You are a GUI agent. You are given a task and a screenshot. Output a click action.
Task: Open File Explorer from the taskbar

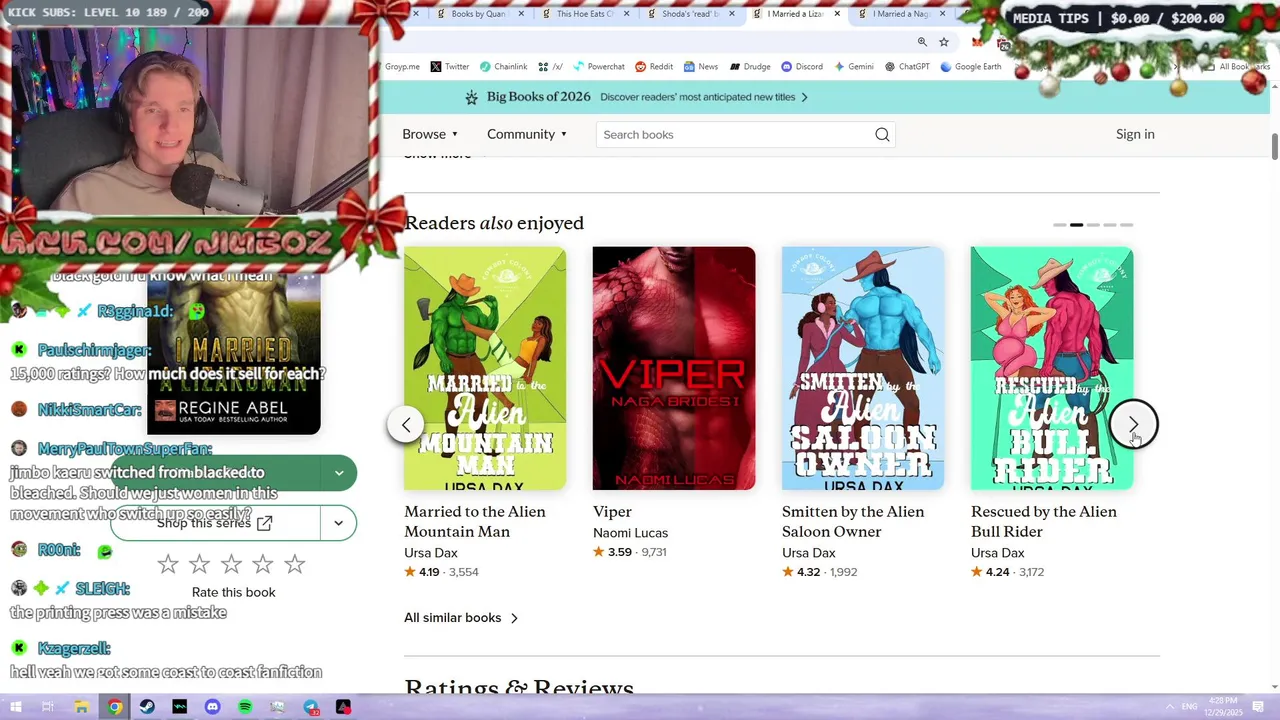click(82, 707)
